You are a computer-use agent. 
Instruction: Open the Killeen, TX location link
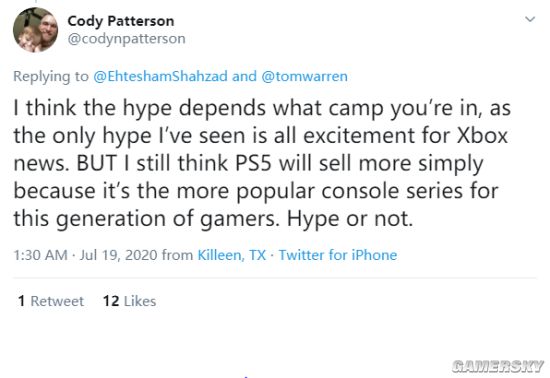pos(232,255)
